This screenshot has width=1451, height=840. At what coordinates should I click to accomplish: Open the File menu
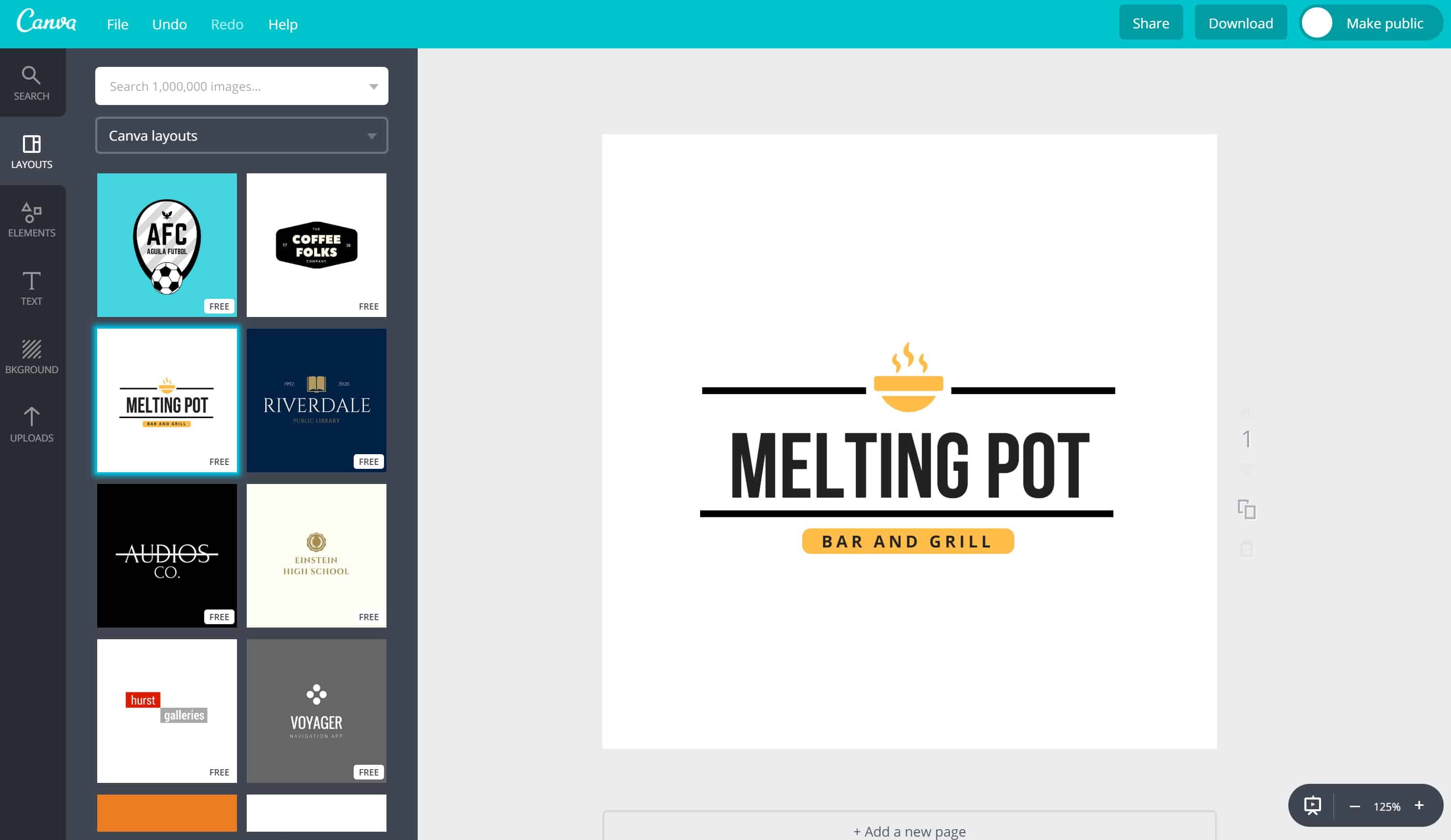[x=116, y=23]
